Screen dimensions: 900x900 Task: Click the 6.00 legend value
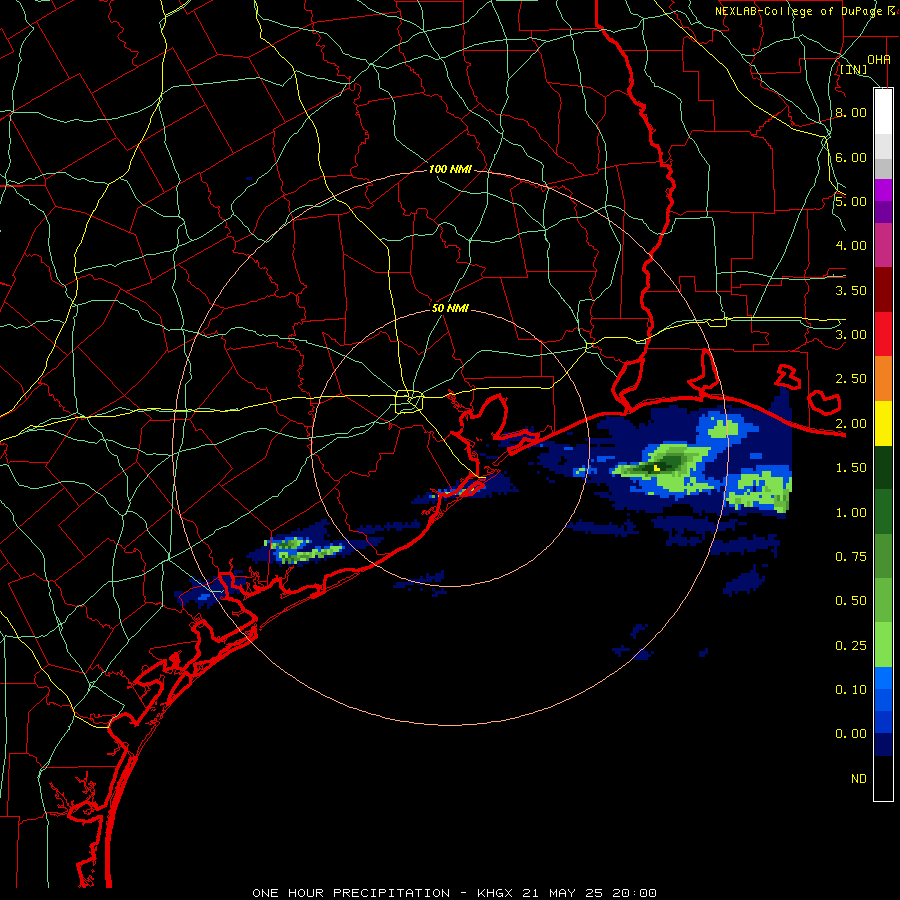(x=851, y=157)
